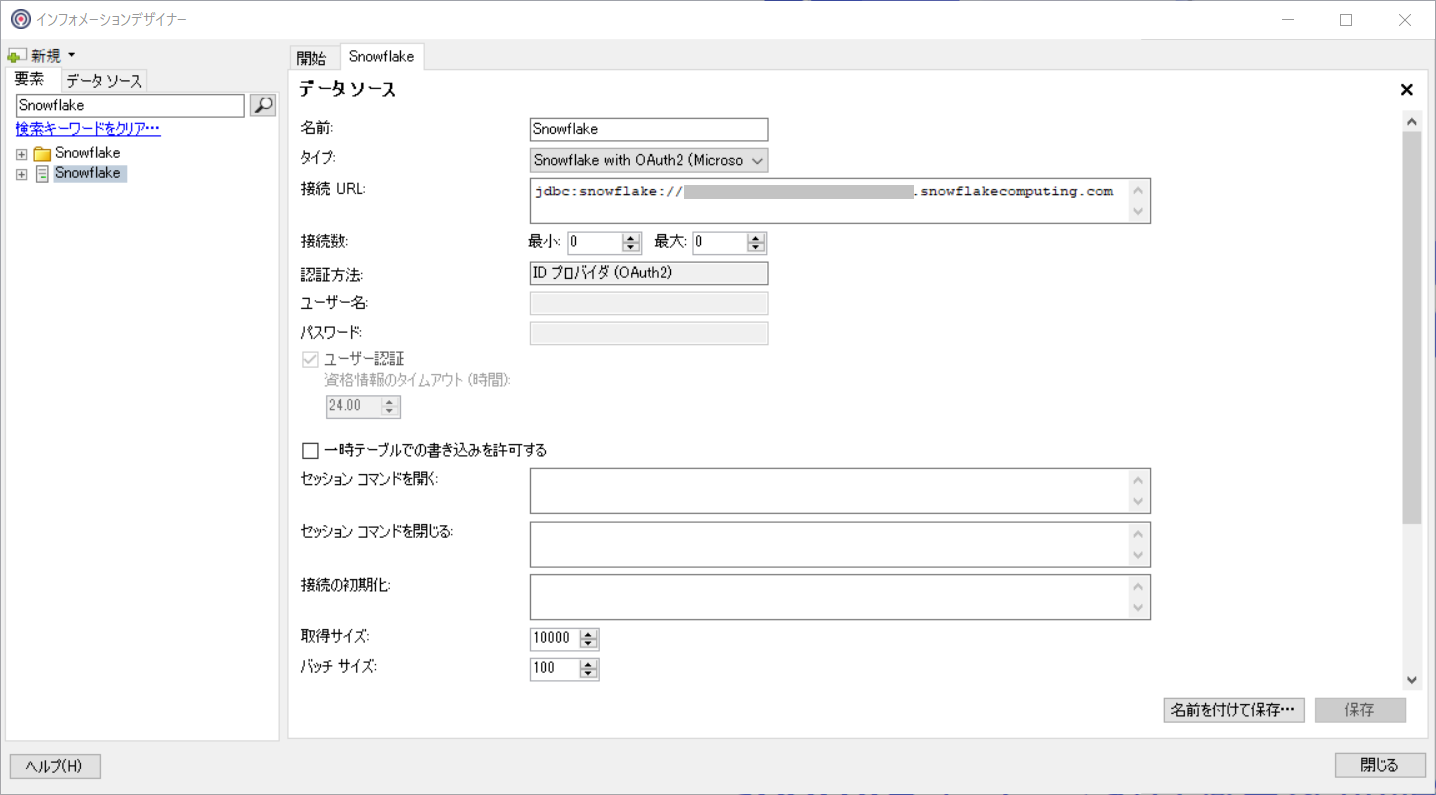Click 接続 URL box scroll down arrow
This screenshot has height=795, width=1436.
point(1138,212)
